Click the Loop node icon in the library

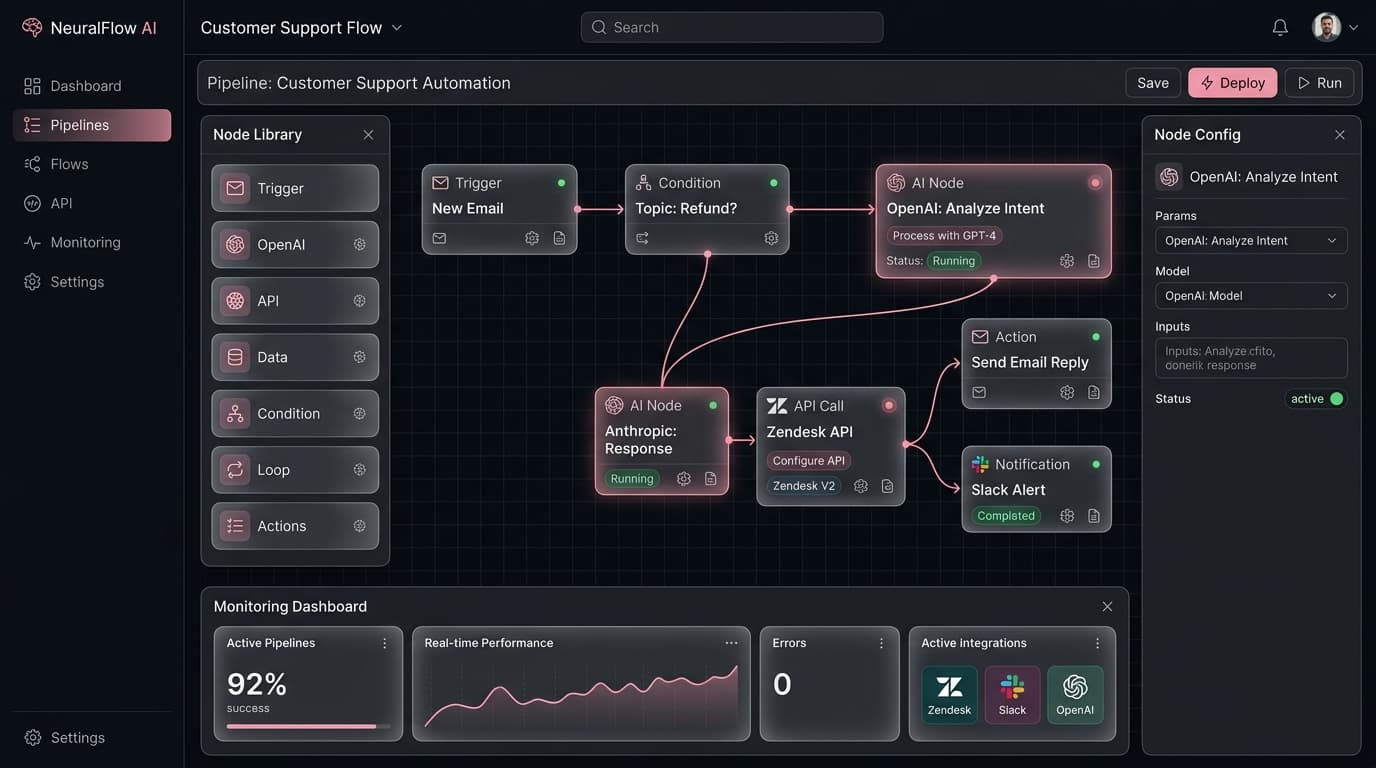pos(234,469)
